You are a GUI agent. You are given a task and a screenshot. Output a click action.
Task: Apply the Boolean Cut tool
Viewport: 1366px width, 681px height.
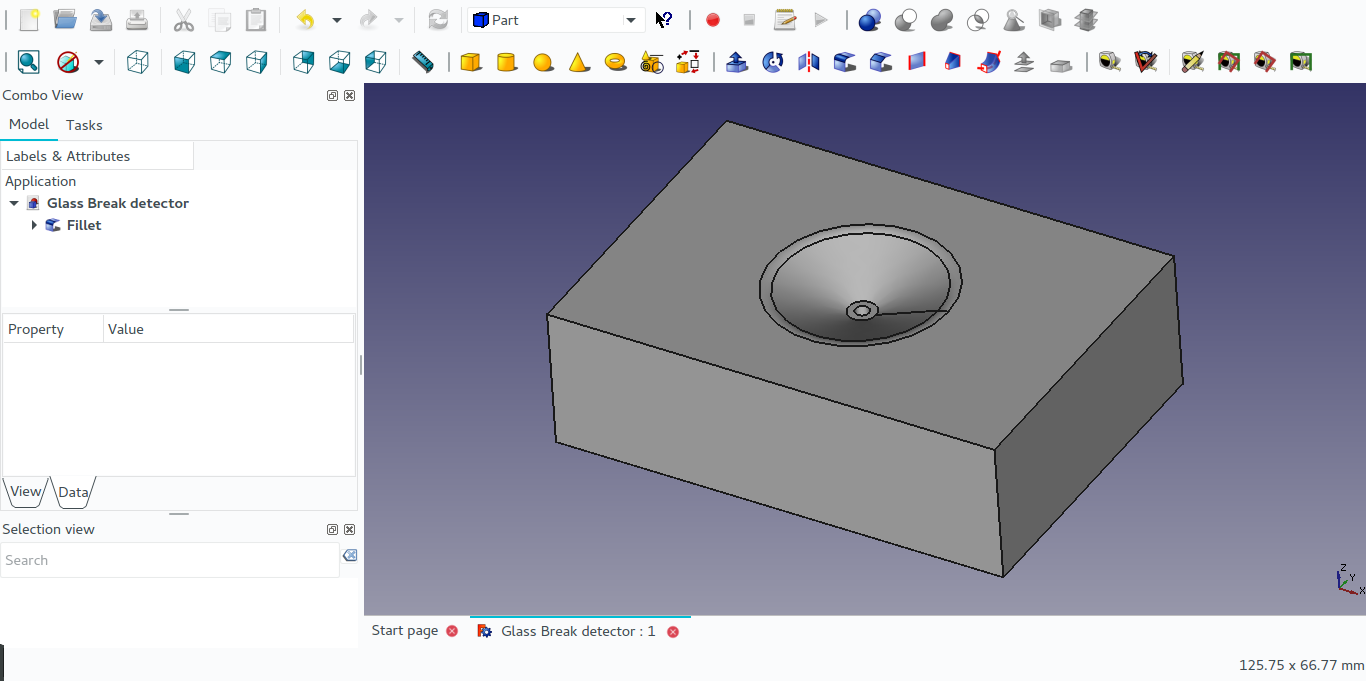(x=906, y=20)
